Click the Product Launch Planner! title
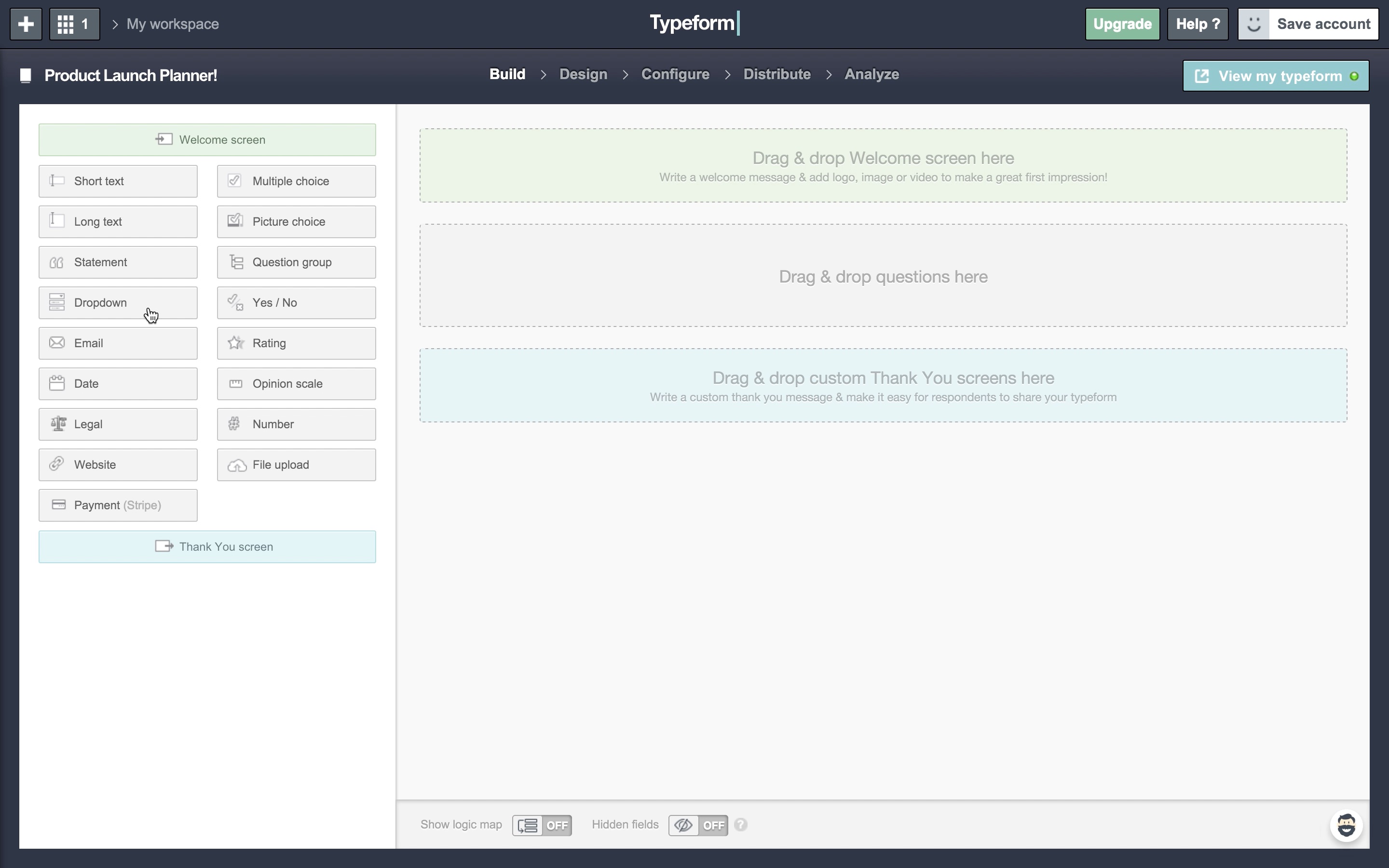Viewport: 1389px width, 868px height. point(131,76)
